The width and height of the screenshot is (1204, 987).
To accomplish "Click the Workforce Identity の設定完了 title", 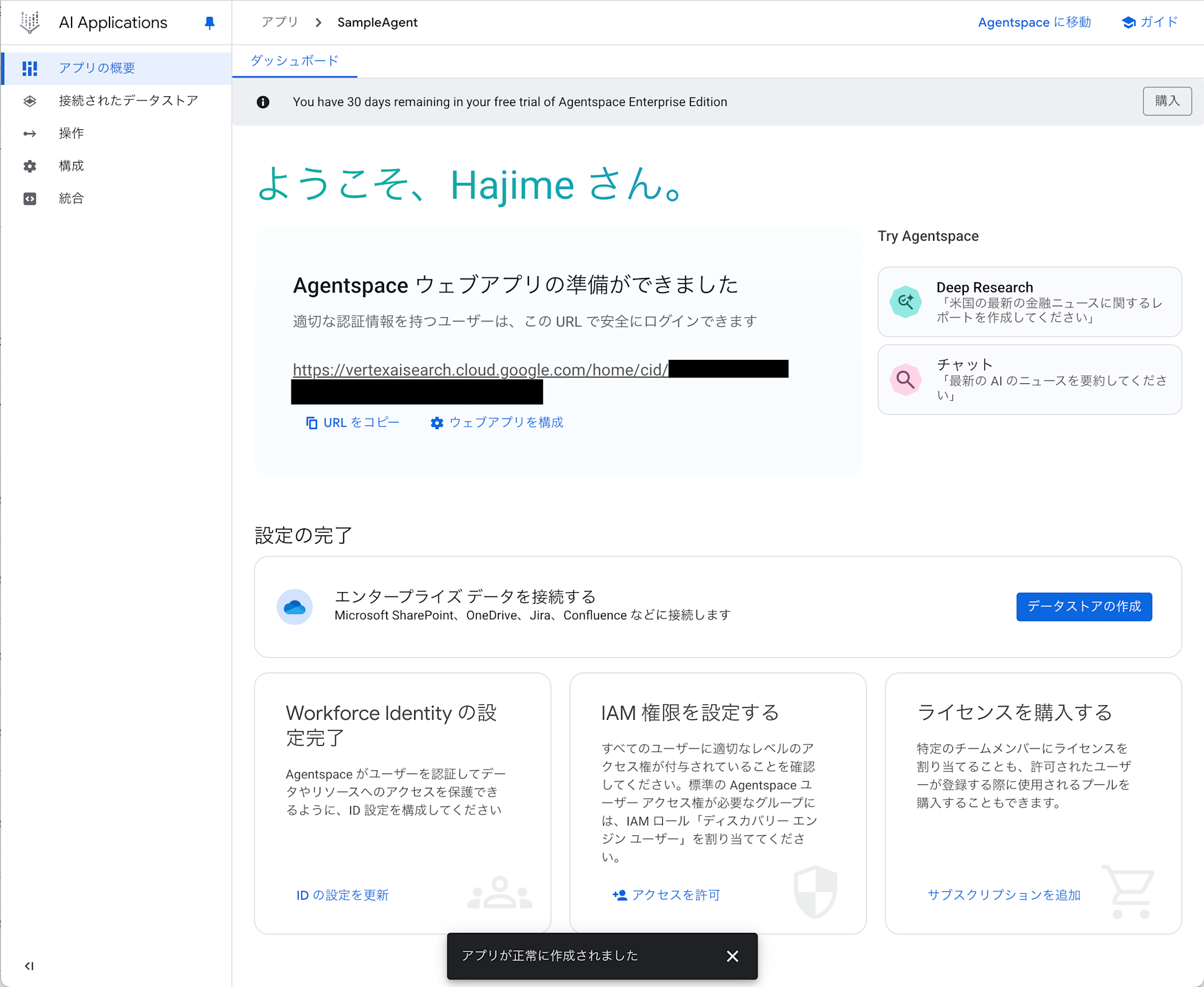I will click(391, 725).
